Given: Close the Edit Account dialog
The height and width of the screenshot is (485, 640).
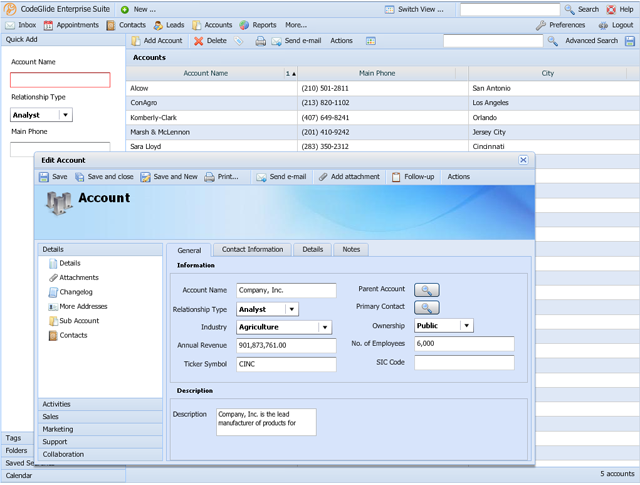Looking at the screenshot, I should coord(523,160).
